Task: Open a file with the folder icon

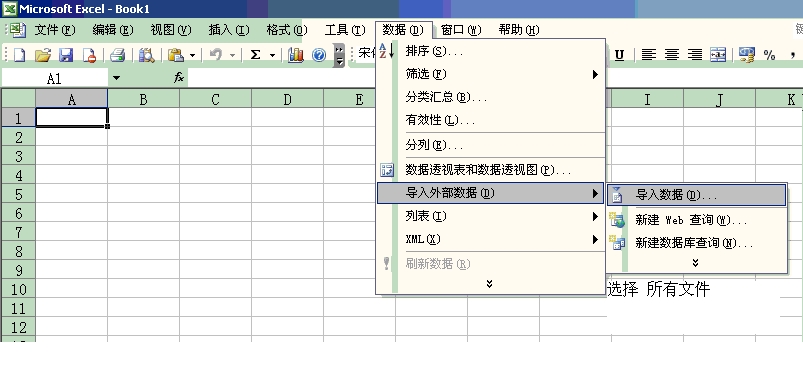Action: pos(43,55)
